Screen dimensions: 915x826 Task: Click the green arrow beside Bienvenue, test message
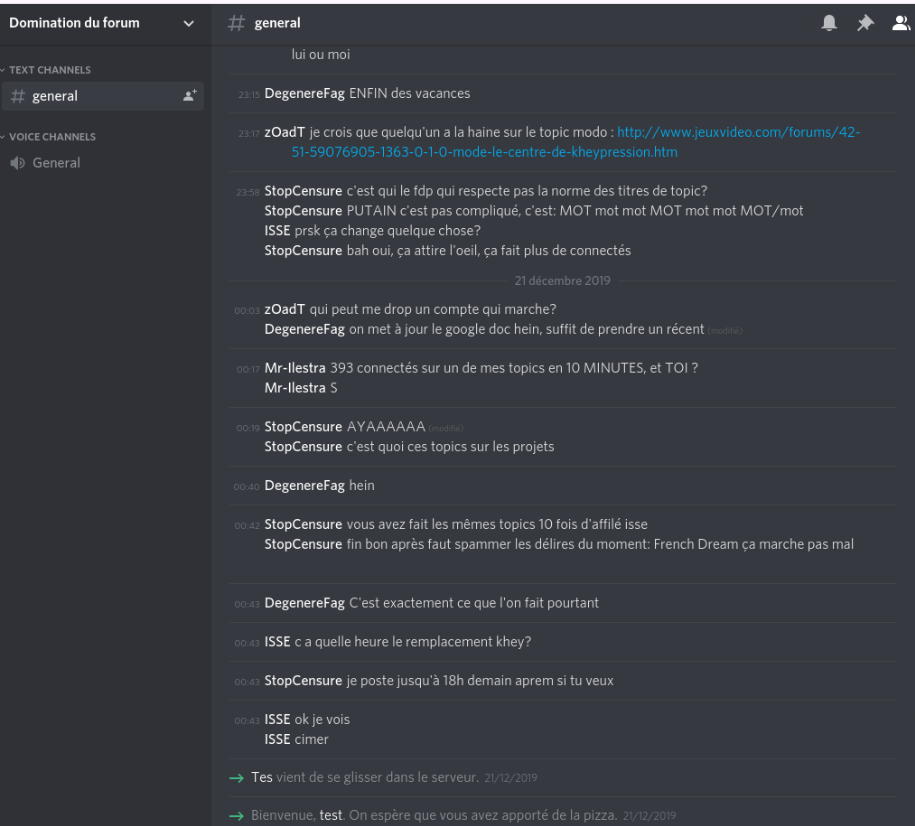tap(236, 816)
